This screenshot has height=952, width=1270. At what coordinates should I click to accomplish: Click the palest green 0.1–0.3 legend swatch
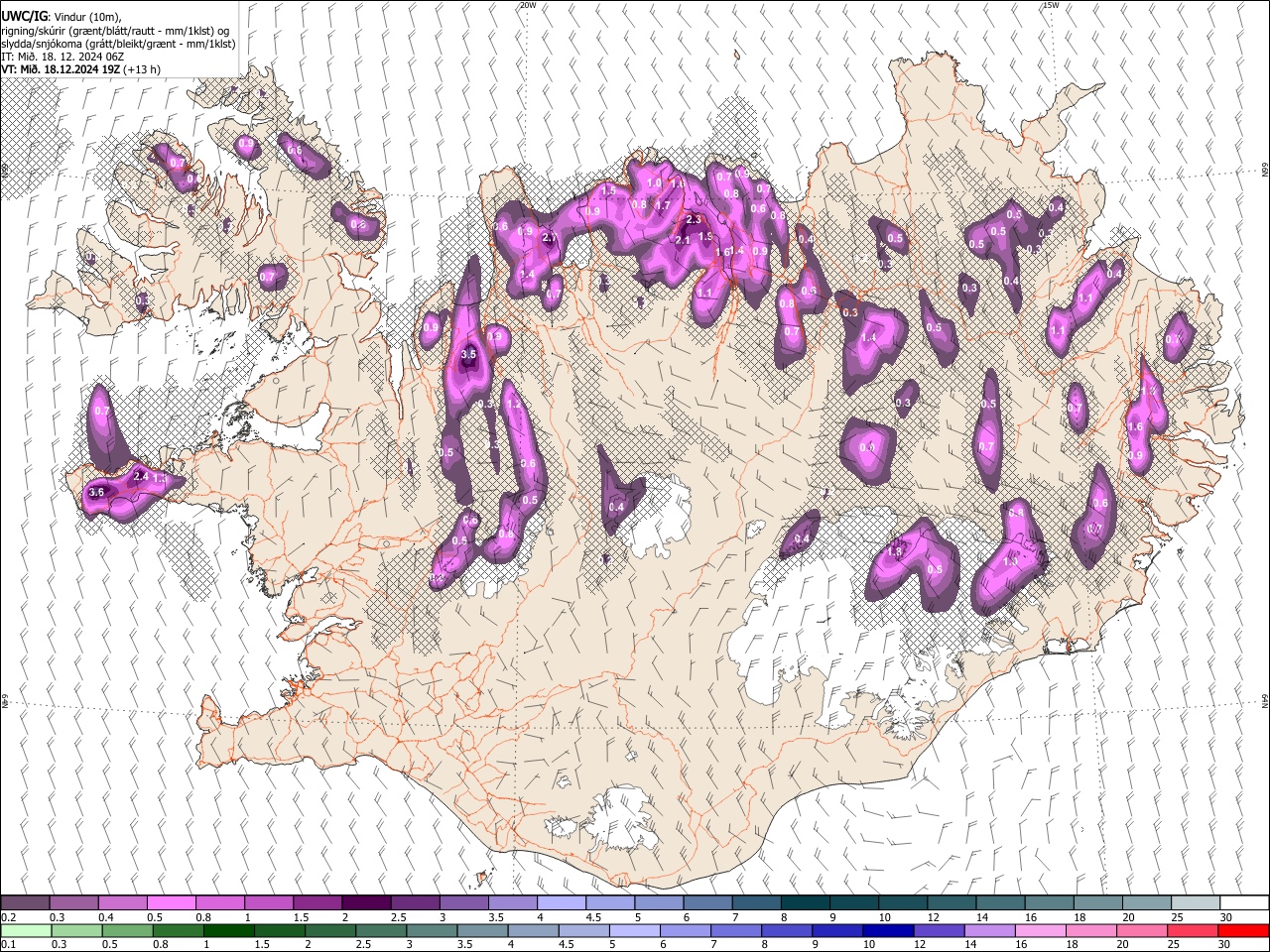26,931
